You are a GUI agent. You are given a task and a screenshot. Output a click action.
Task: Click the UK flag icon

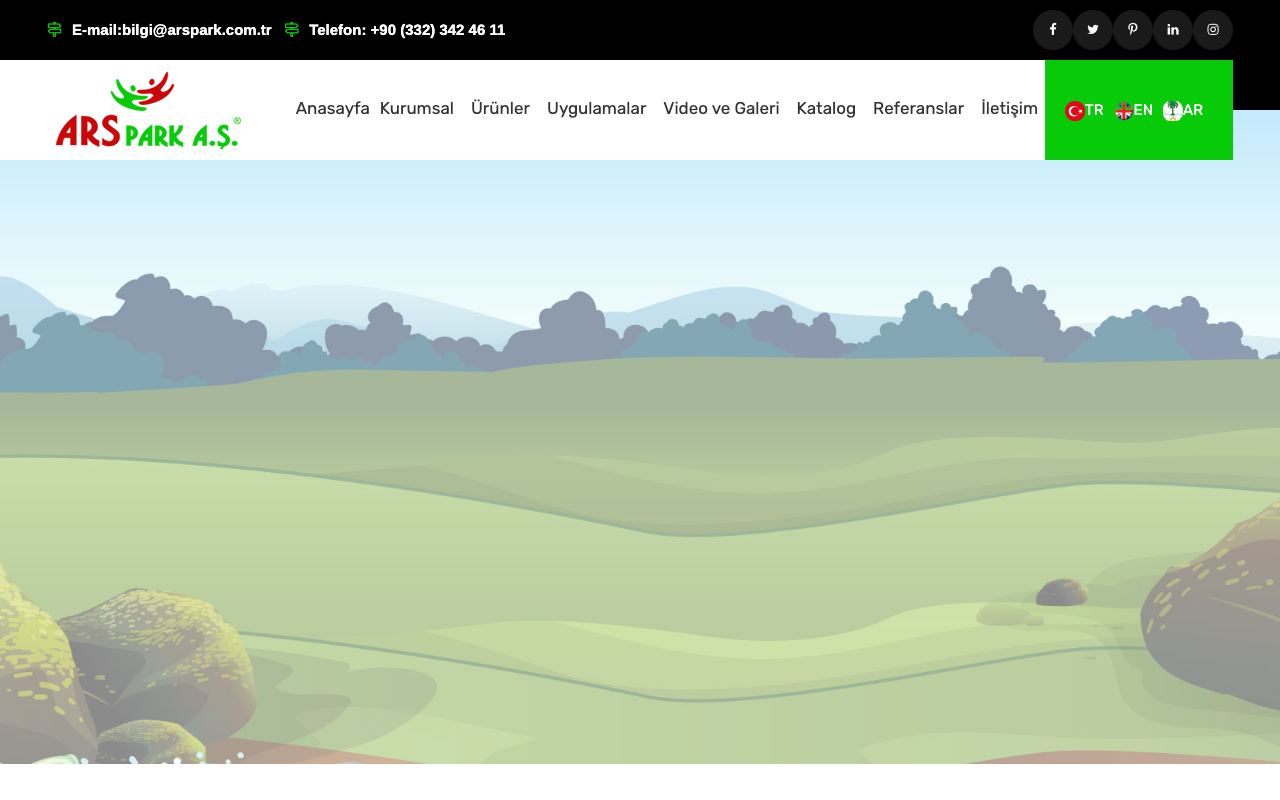pos(1123,111)
